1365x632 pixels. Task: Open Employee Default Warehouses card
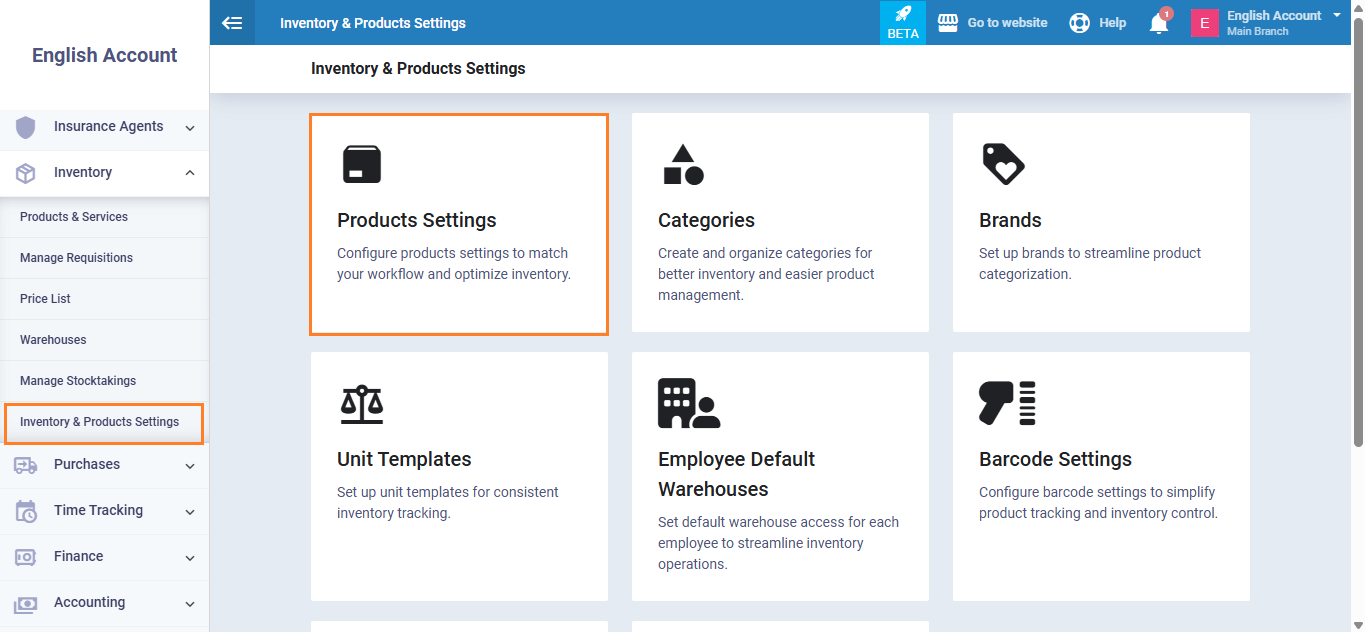[780, 475]
